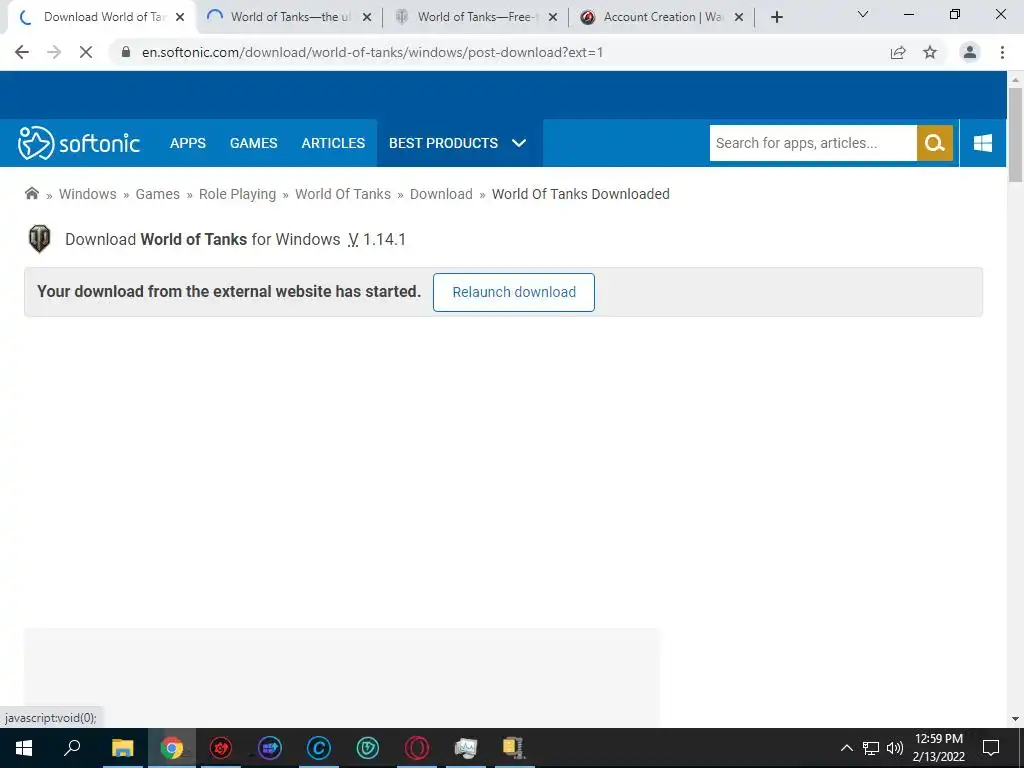The width and height of the screenshot is (1024, 768).
Task: Show hidden tray icons chevron
Action: (x=846, y=748)
